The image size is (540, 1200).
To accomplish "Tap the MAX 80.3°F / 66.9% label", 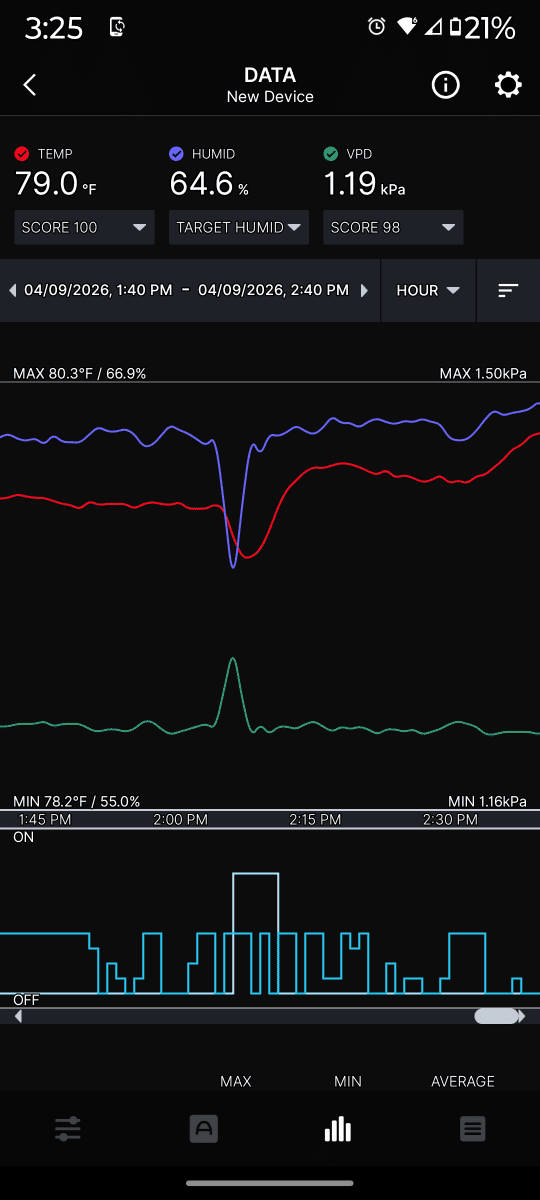I will coord(80,373).
